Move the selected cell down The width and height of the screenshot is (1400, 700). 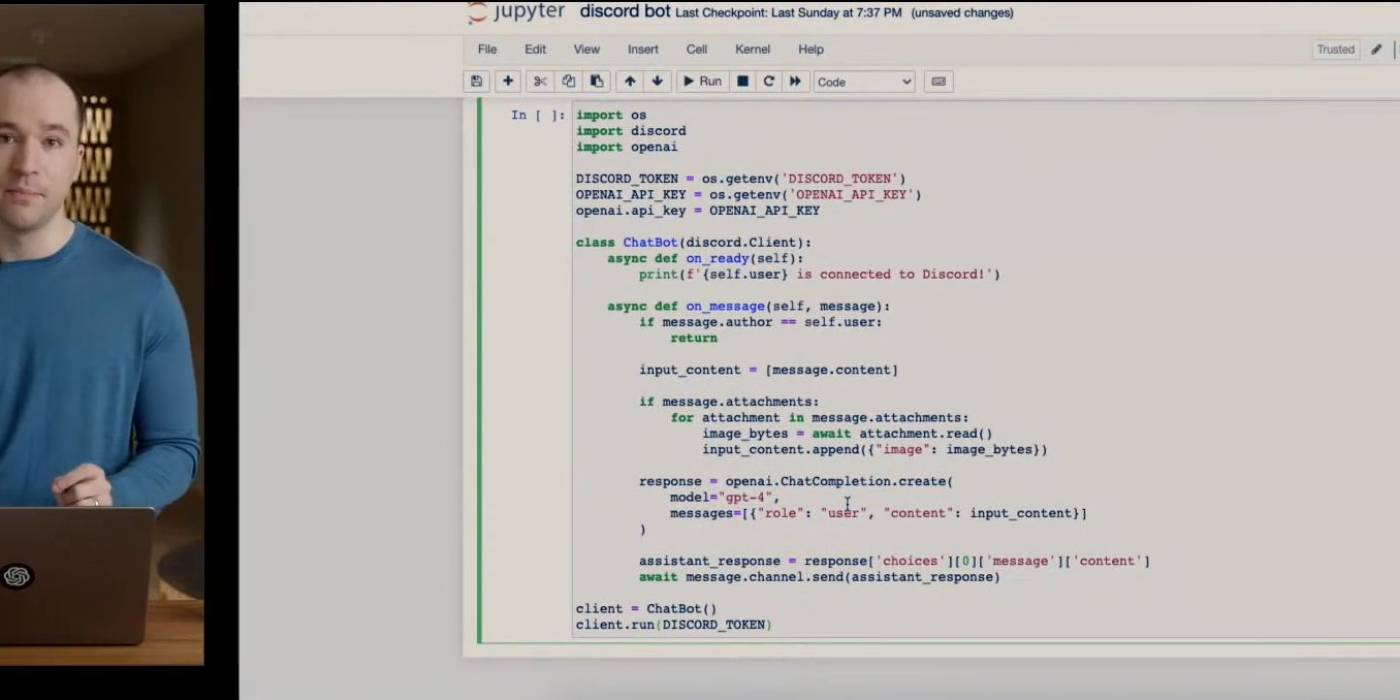pos(657,81)
